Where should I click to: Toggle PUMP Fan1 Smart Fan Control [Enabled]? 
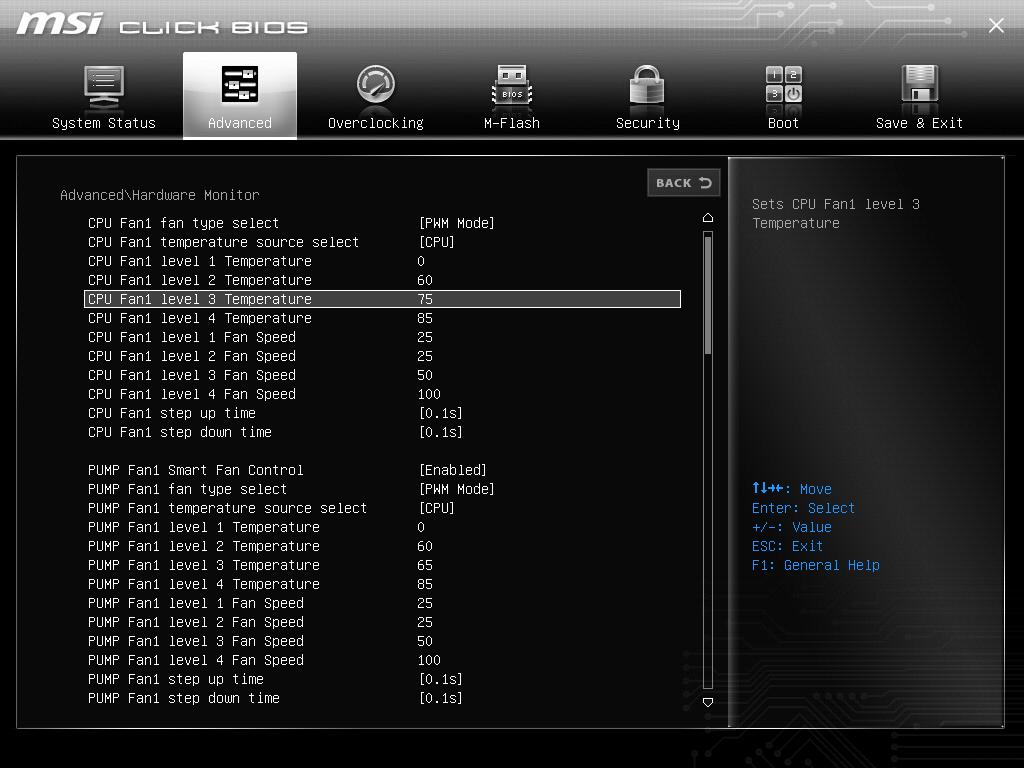(453, 470)
